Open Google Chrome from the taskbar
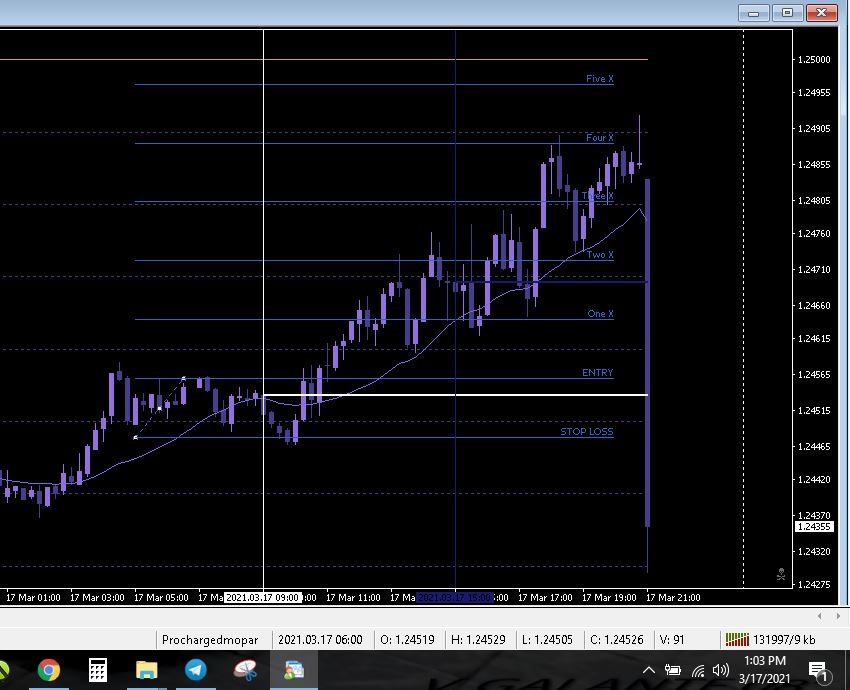The height and width of the screenshot is (690, 850). [x=49, y=670]
